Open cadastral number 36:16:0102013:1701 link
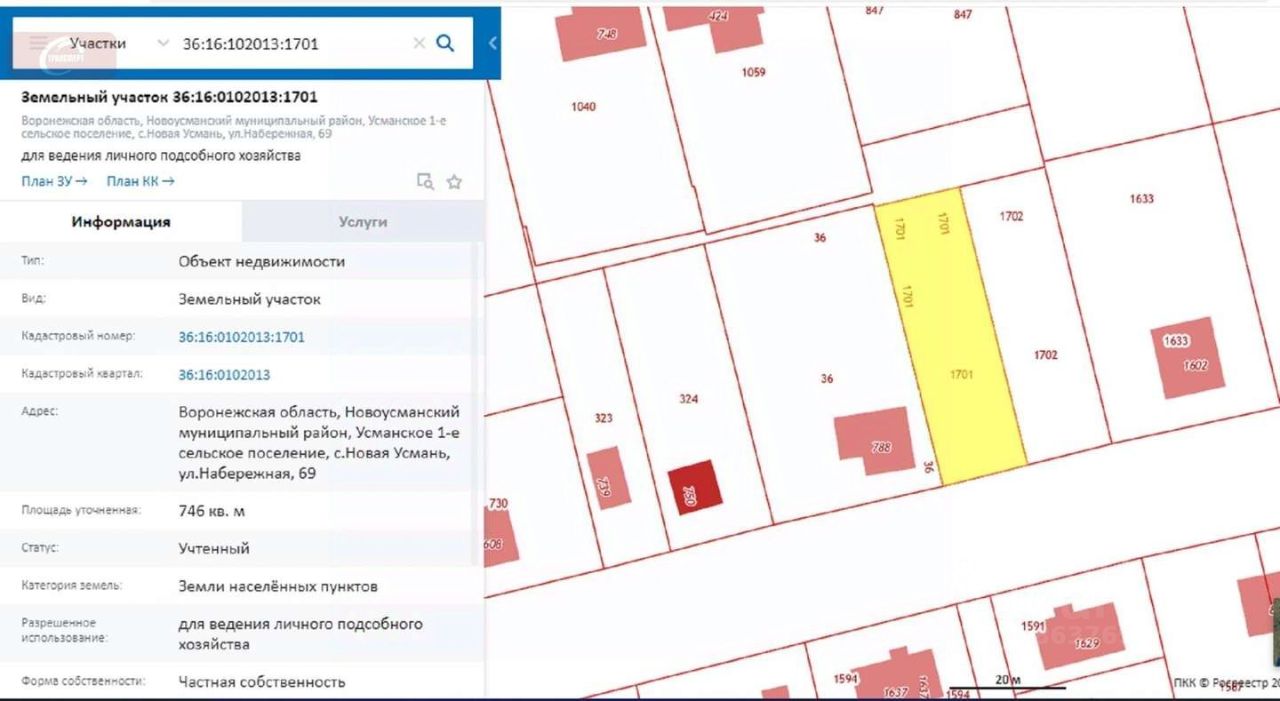 click(x=241, y=337)
